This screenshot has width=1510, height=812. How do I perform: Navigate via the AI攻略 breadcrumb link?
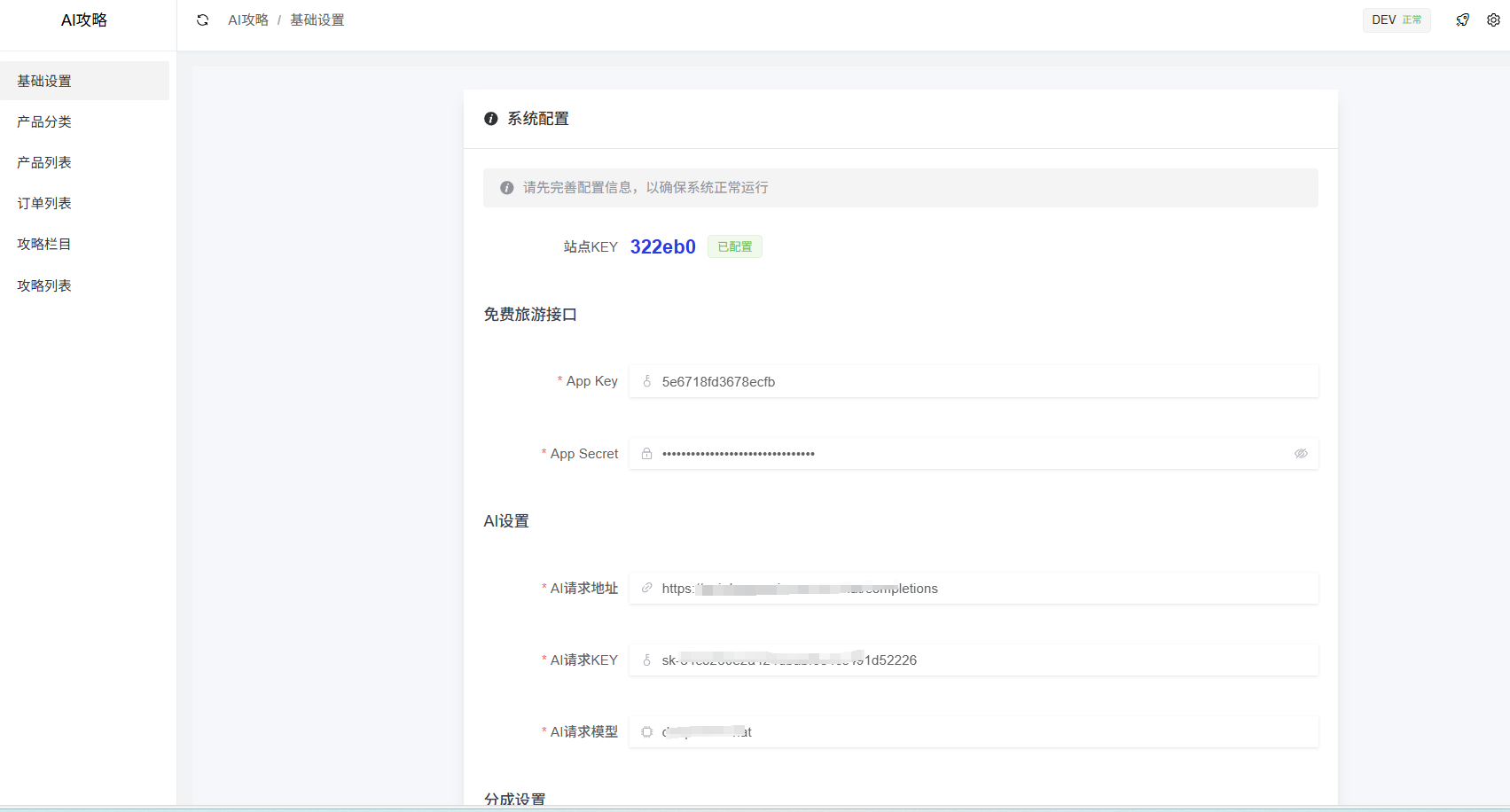coord(248,19)
